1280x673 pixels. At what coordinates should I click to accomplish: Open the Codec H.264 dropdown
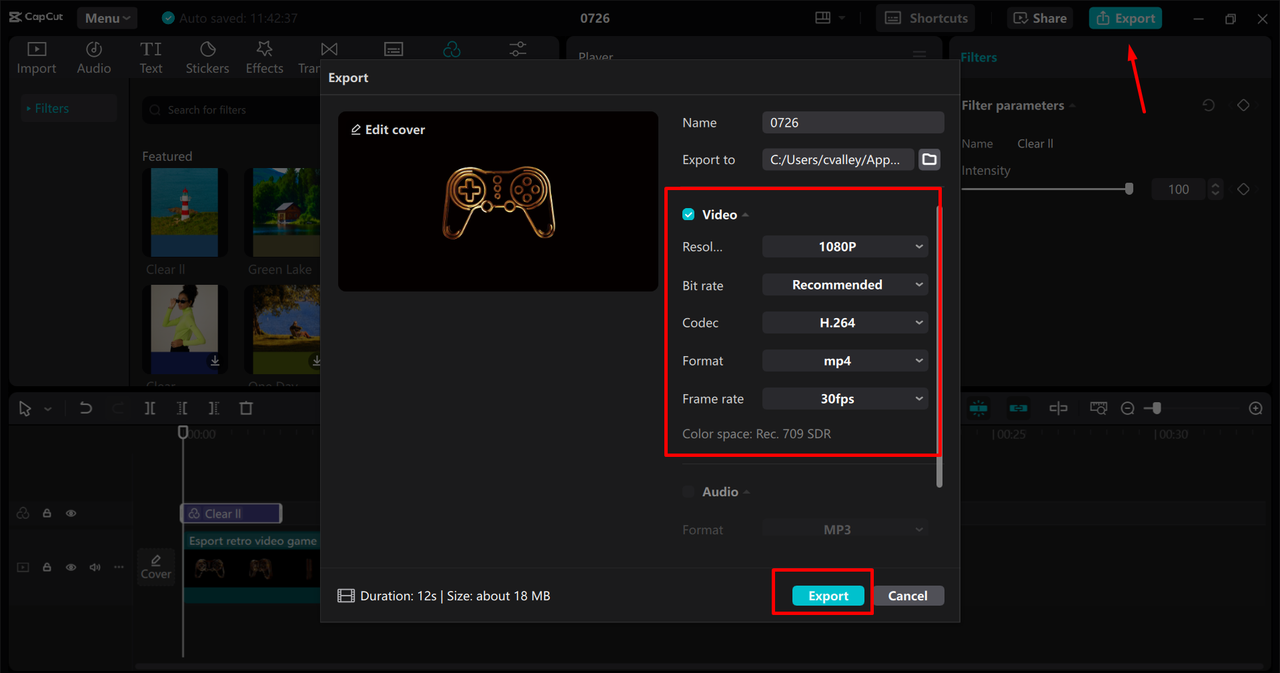click(x=845, y=323)
